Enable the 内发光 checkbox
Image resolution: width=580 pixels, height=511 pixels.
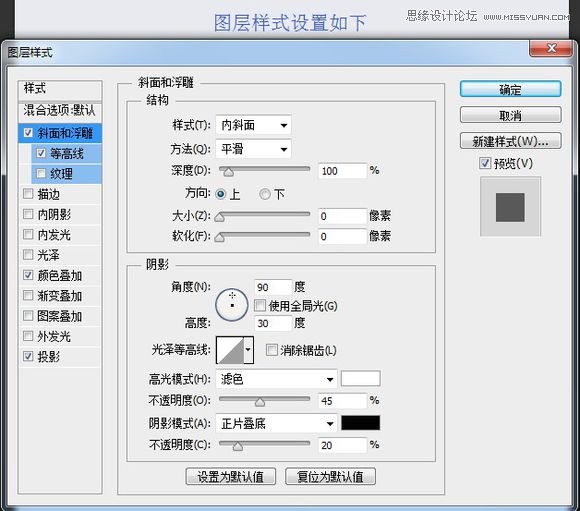pos(28,234)
